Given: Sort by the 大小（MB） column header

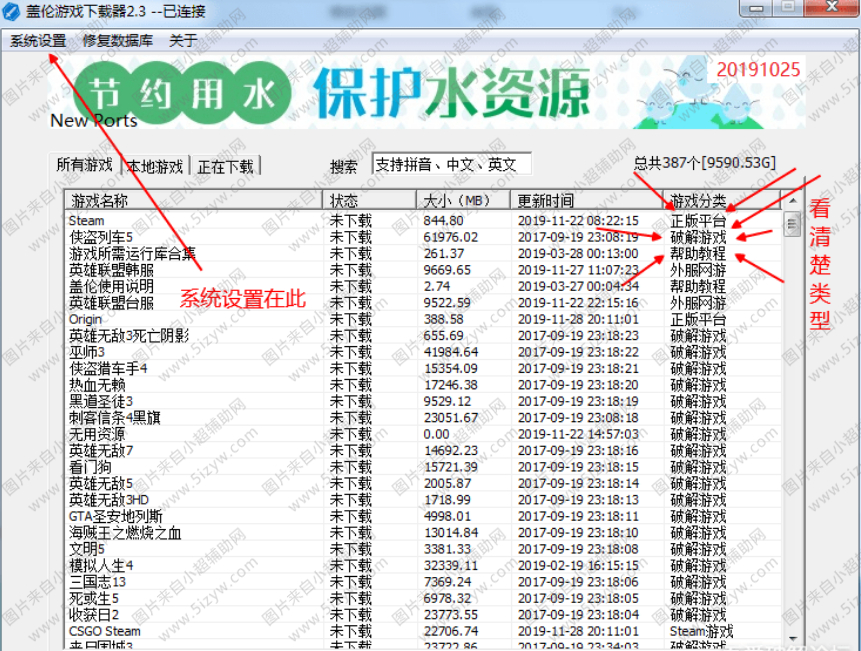Looking at the screenshot, I should point(463,200).
